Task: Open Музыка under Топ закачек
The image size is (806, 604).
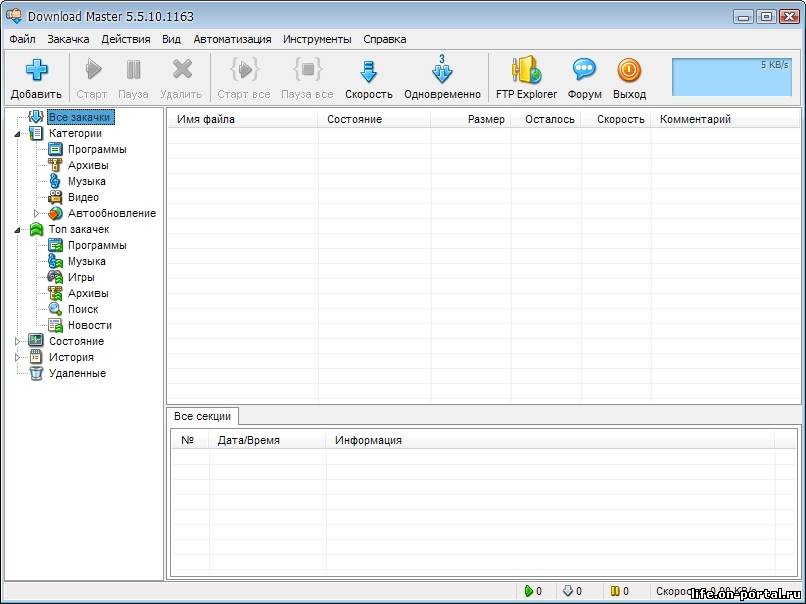Action: (86, 261)
